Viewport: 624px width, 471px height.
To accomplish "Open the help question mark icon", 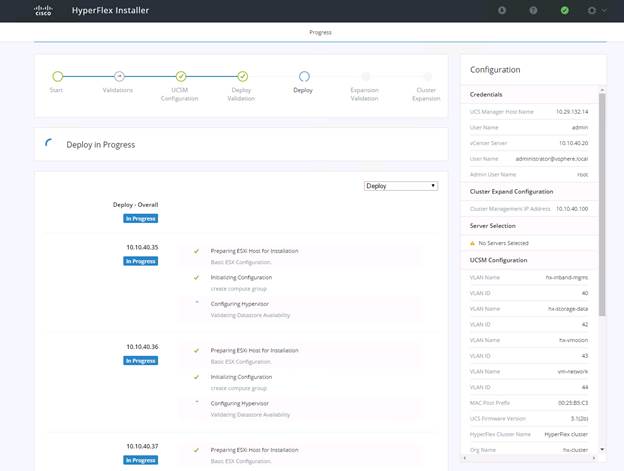I will [x=533, y=10].
